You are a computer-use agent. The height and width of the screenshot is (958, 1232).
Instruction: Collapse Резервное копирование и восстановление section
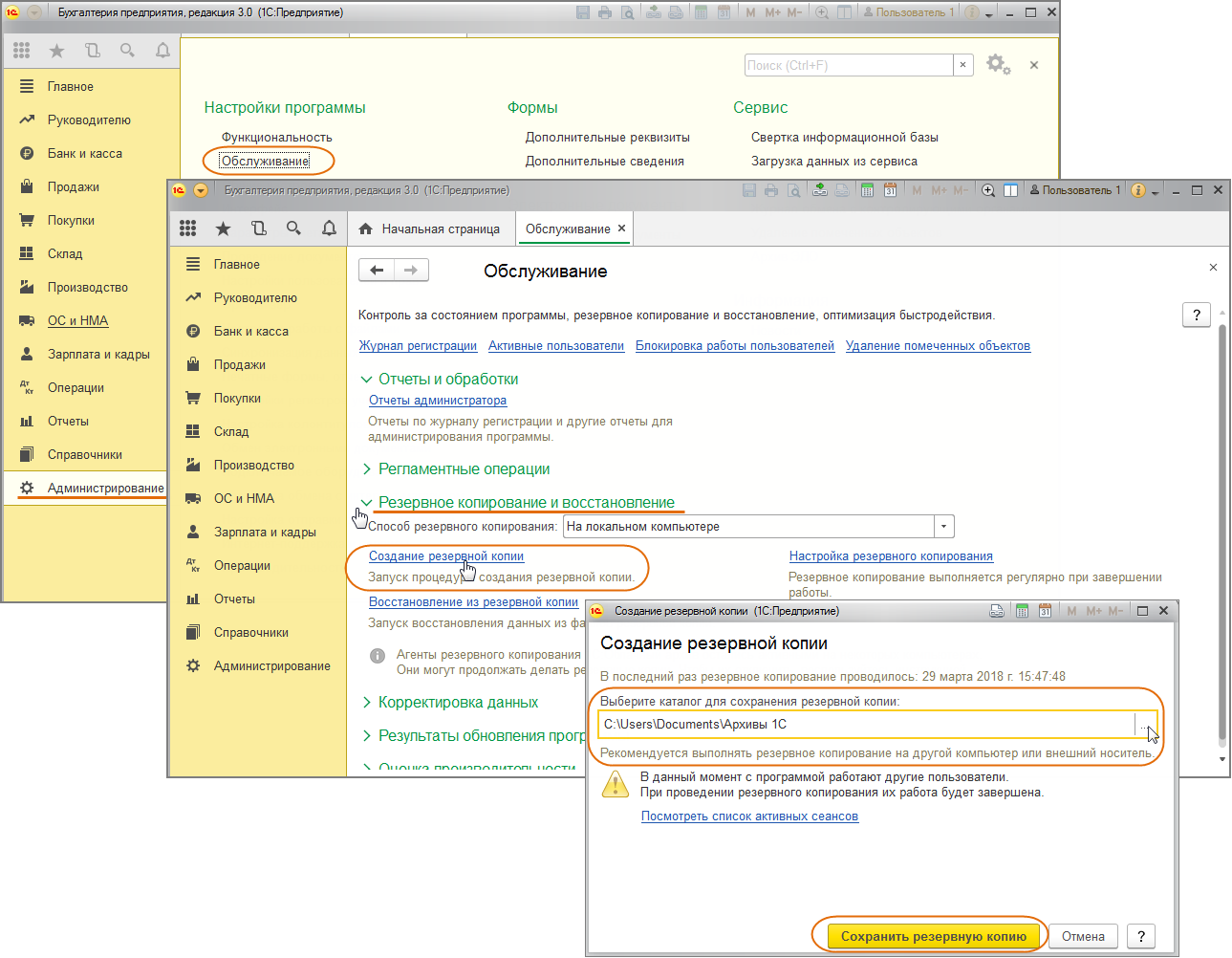point(366,502)
